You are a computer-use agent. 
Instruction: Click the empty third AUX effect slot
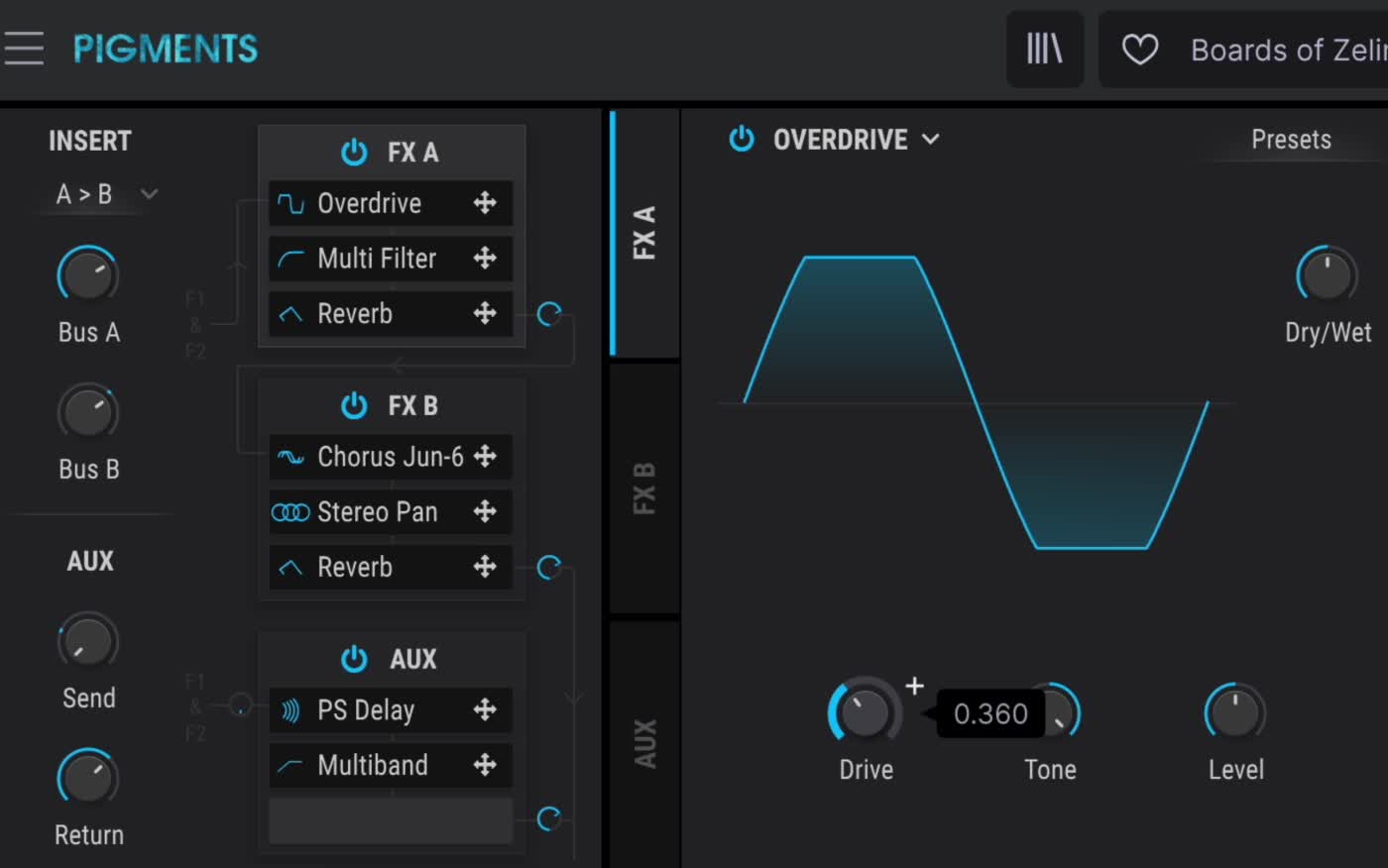point(391,820)
